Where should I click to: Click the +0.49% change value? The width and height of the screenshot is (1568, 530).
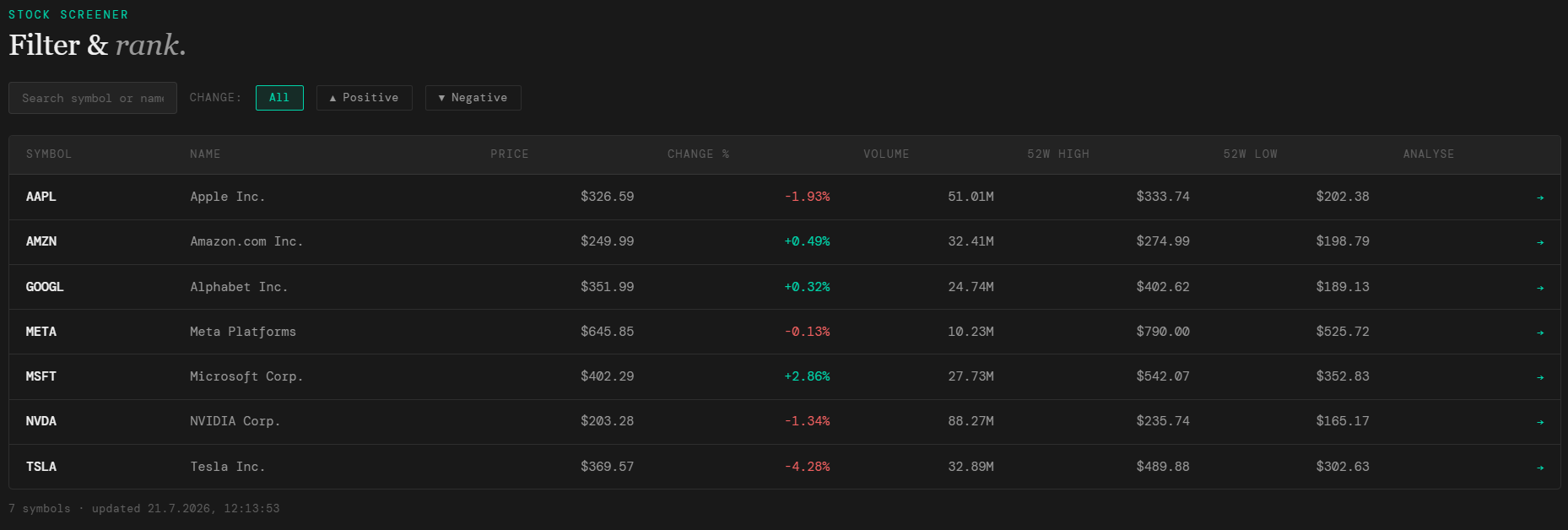[808, 241]
